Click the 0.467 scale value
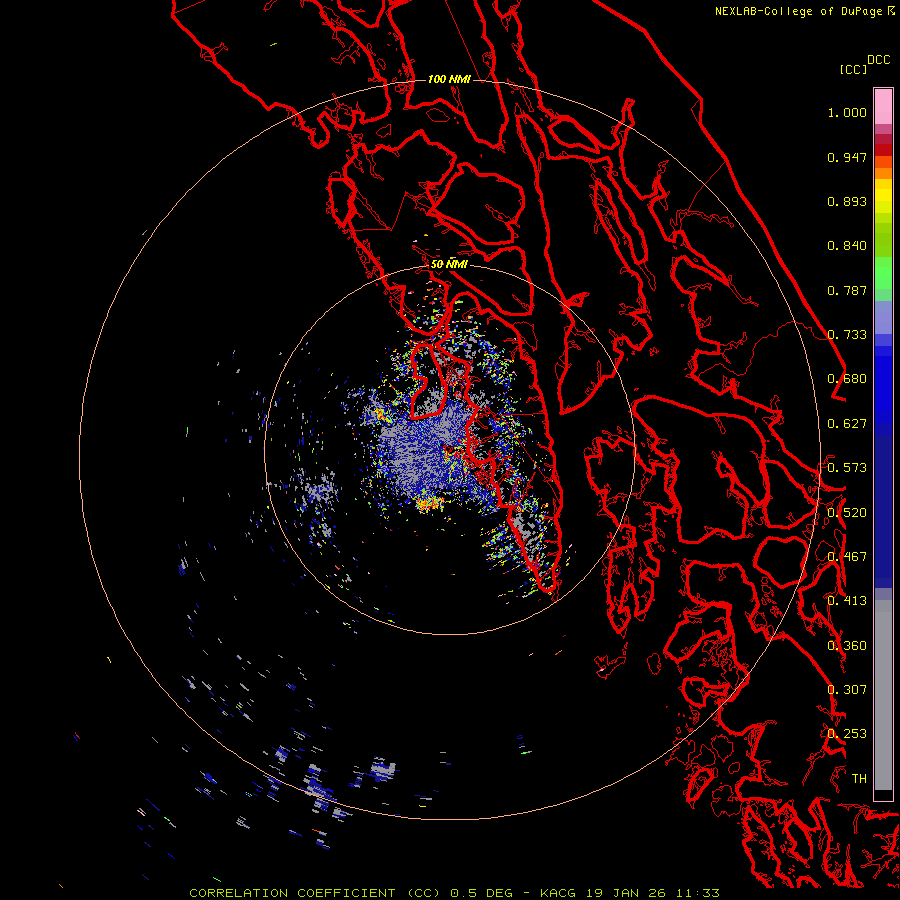 [847, 557]
